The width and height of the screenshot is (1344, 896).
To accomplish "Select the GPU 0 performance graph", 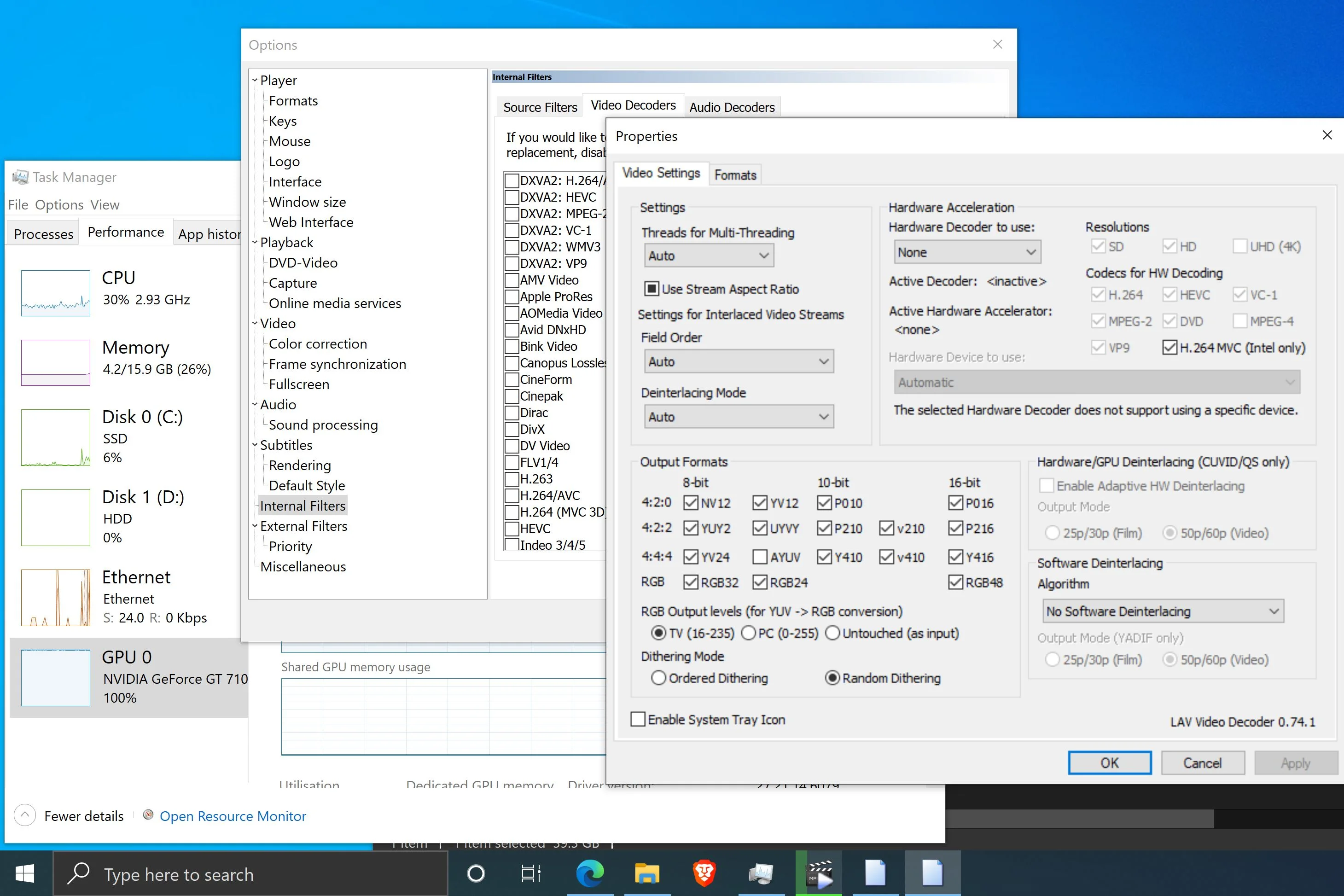I will coord(55,678).
